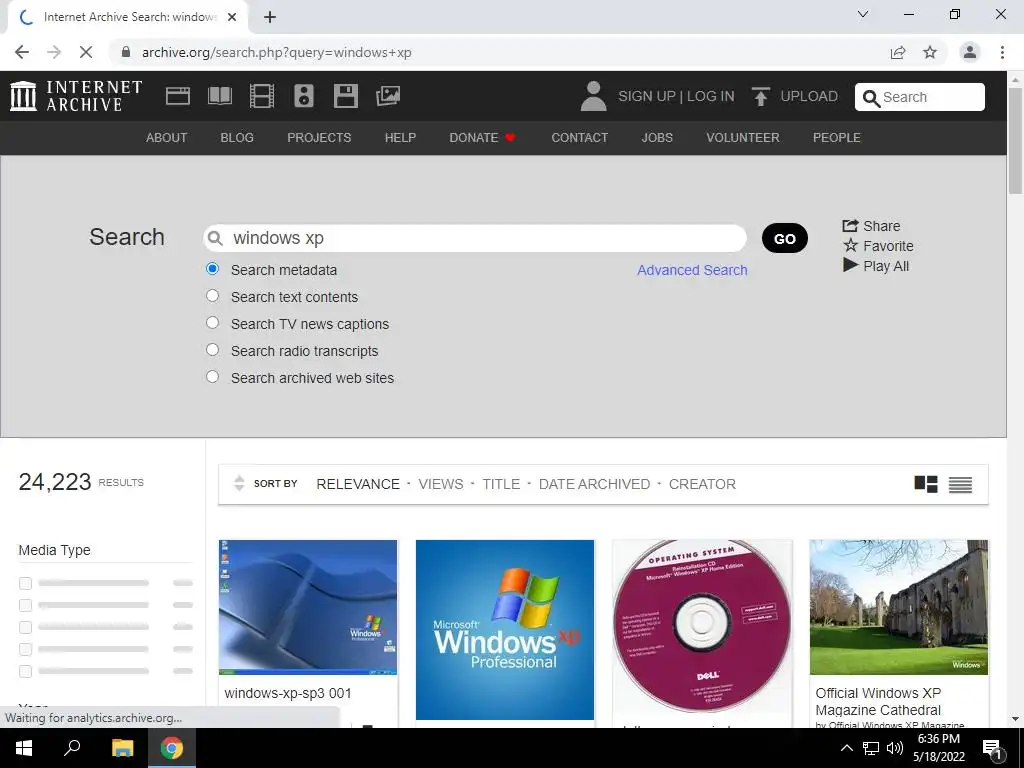
Task: Select Search archived web sites option
Action: click(212, 377)
